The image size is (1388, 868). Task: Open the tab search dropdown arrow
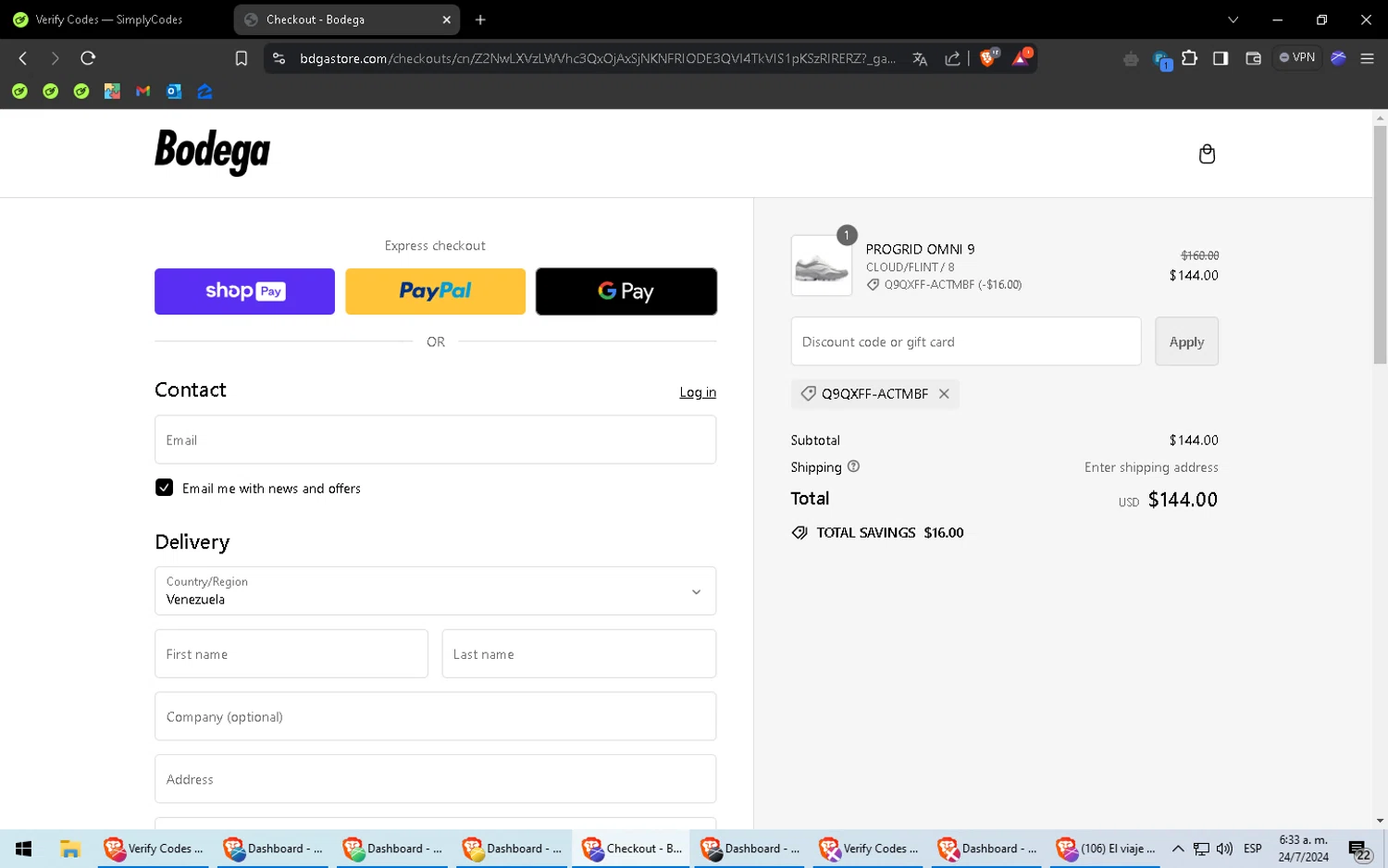point(1233,19)
